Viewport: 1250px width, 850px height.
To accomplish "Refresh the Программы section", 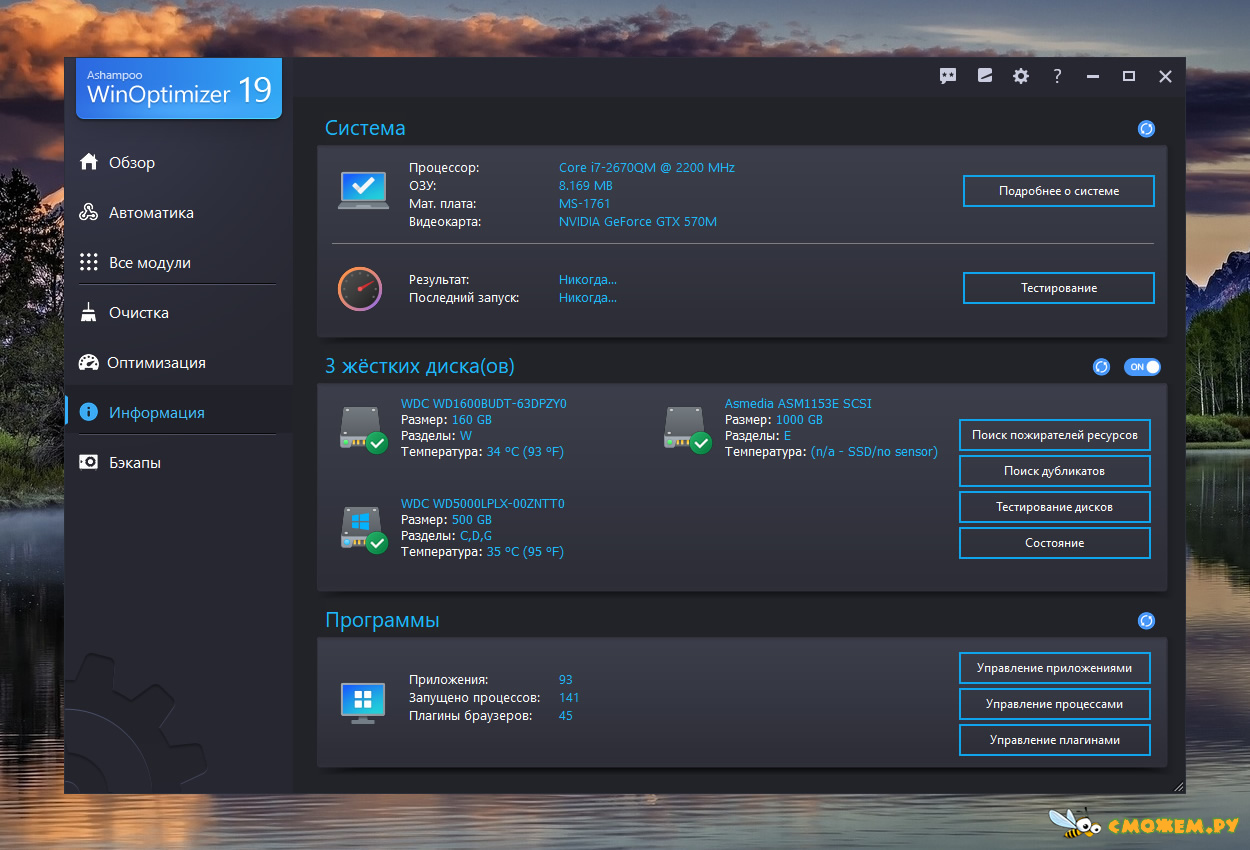I will pos(1146,621).
